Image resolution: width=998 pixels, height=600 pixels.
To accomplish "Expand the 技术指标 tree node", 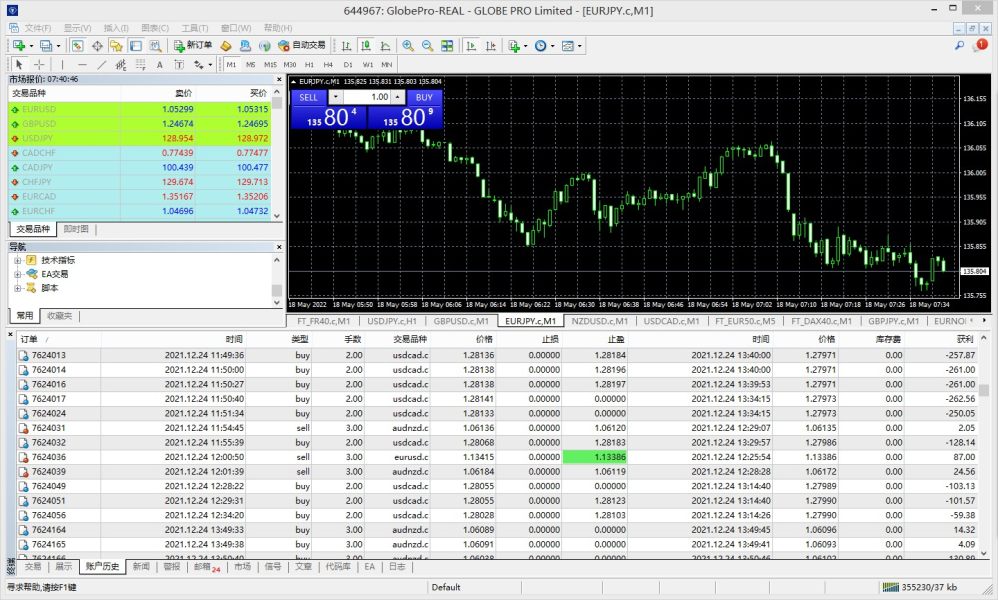I will [x=18, y=260].
